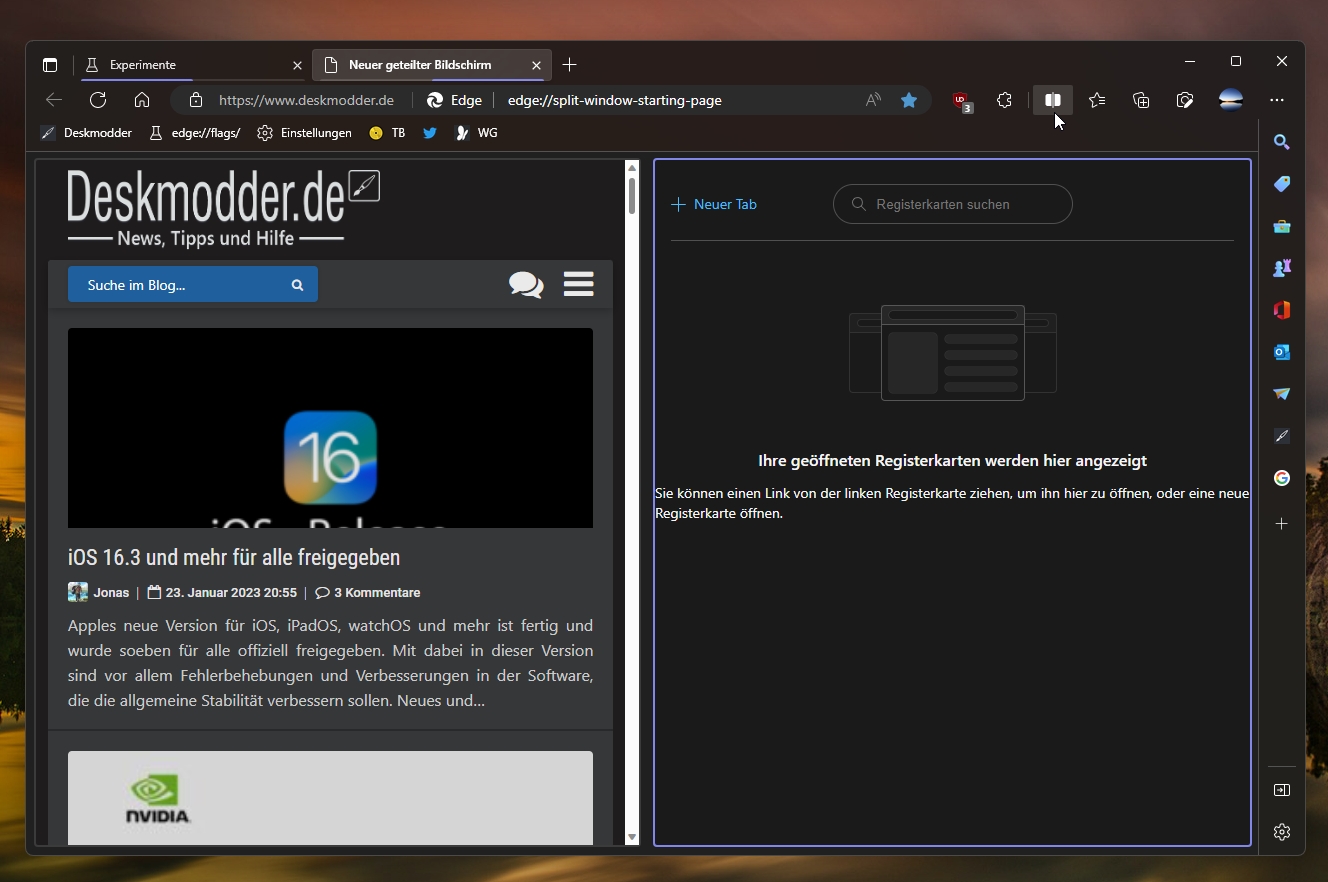
Task: Open the iOS 16 article thumbnail
Action: pyautogui.click(x=330, y=428)
